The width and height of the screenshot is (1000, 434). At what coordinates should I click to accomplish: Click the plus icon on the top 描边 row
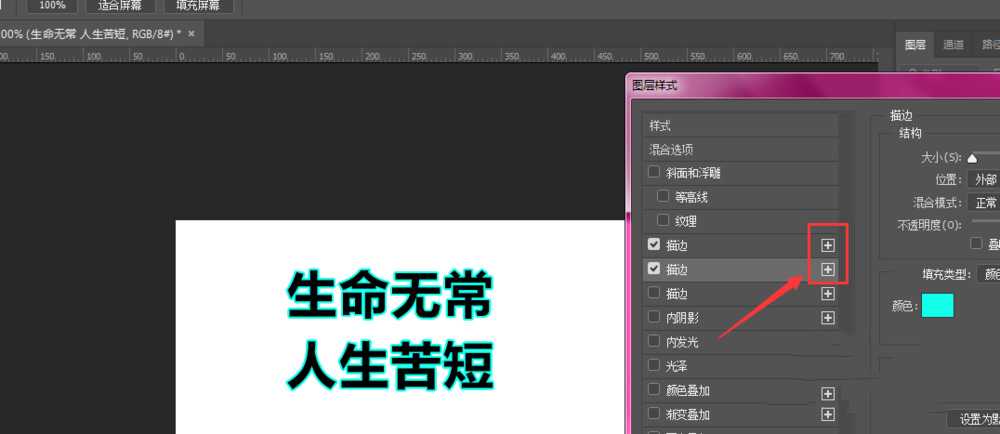(828, 245)
